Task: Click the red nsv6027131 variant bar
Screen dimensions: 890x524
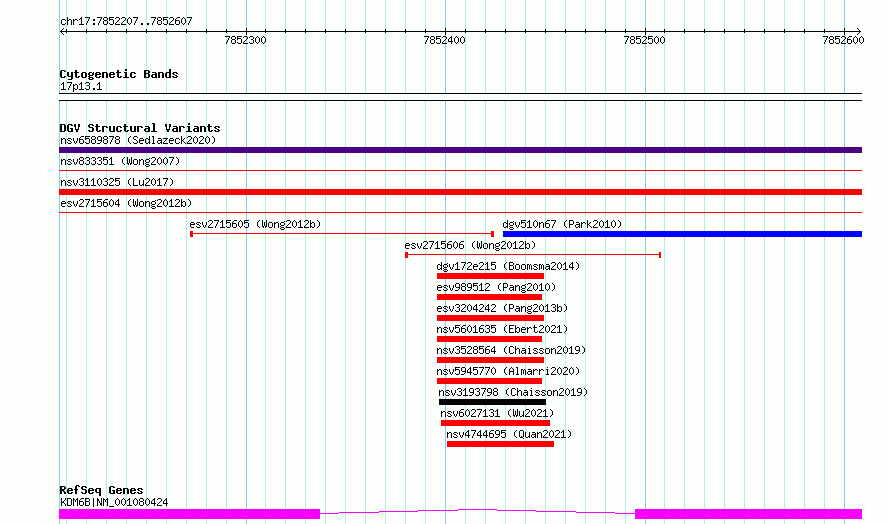Action: tap(496, 423)
